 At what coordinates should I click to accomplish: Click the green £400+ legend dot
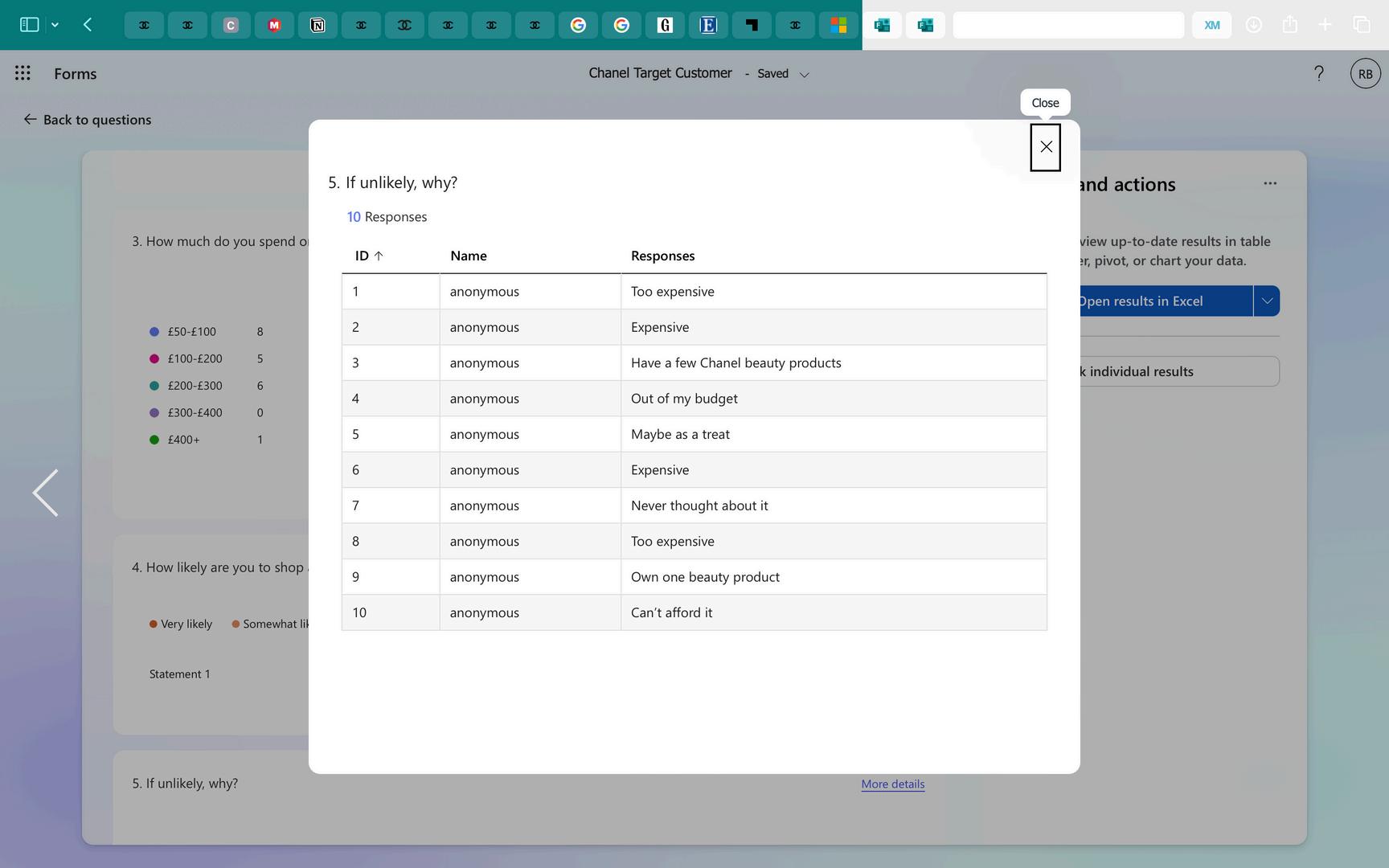coord(154,440)
